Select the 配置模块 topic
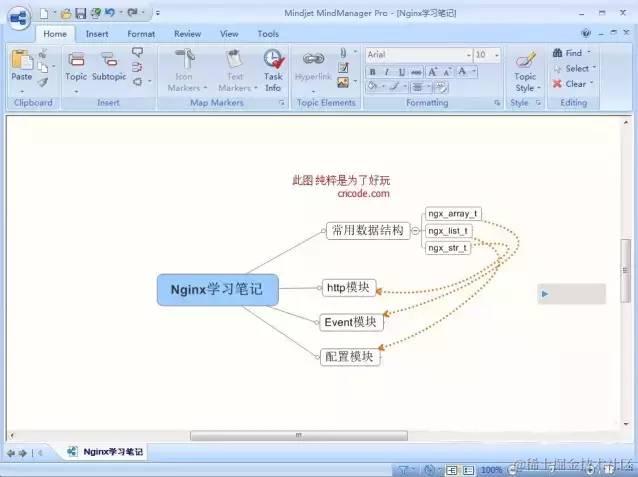This screenshot has width=638, height=477. [350, 357]
